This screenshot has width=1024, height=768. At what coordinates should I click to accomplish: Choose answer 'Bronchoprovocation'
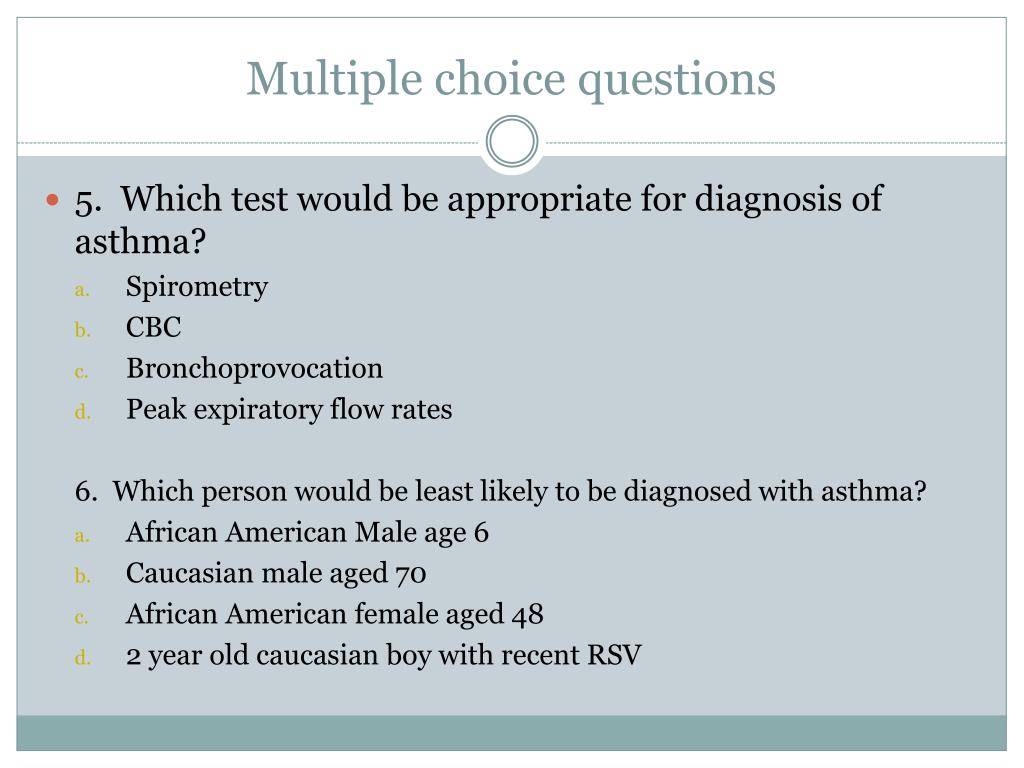[x=255, y=369]
